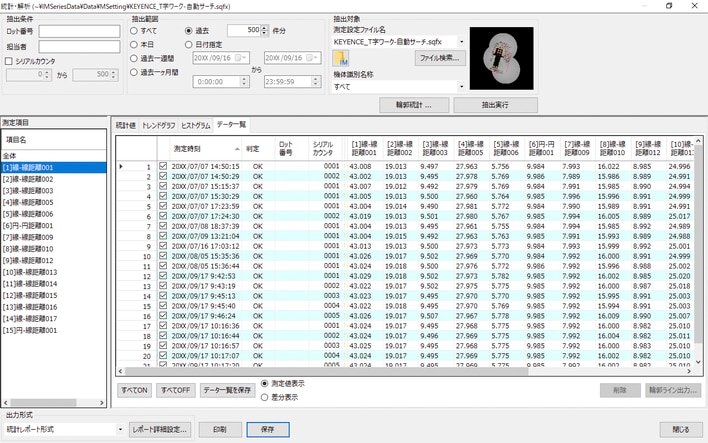Image resolution: width=708 pixels, height=443 pixels.
Task: Select [15]円-線距離001 in item list
Action: 54,330
